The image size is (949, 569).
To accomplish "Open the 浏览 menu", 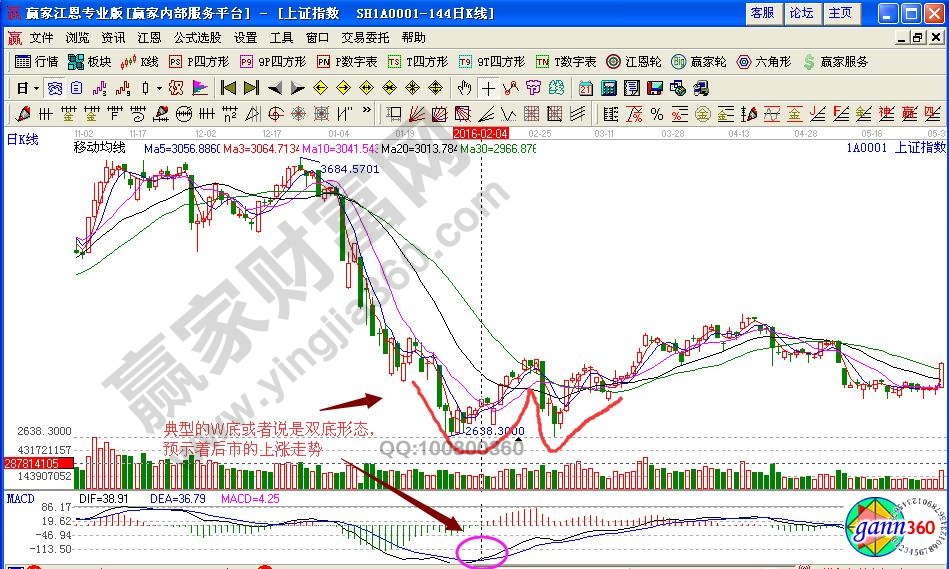I will (77, 38).
